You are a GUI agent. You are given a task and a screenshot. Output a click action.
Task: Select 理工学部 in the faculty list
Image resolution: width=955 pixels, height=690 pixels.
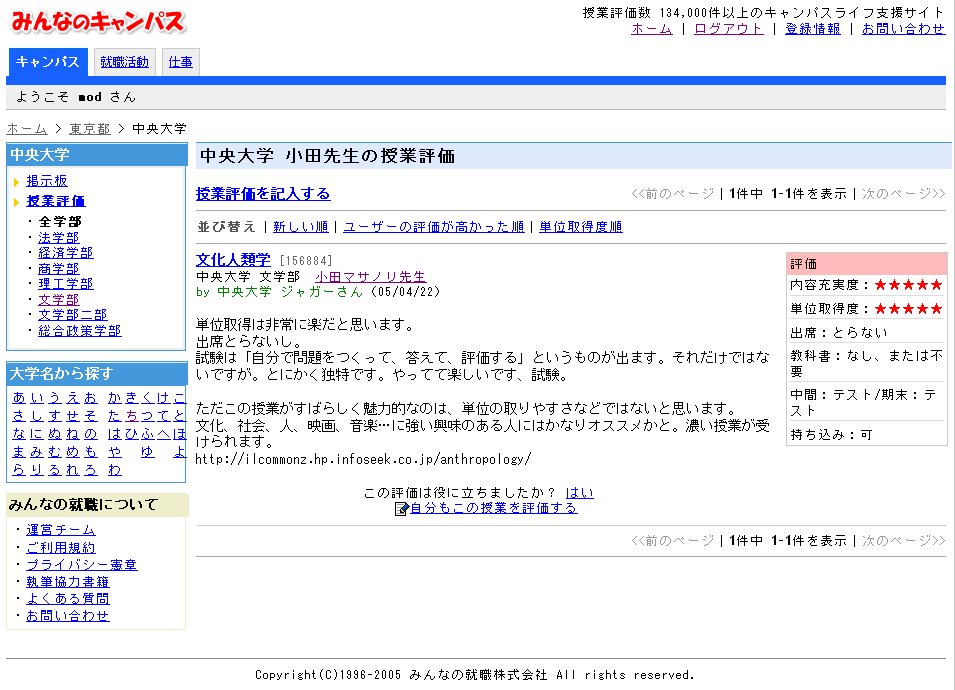click(66, 284)
